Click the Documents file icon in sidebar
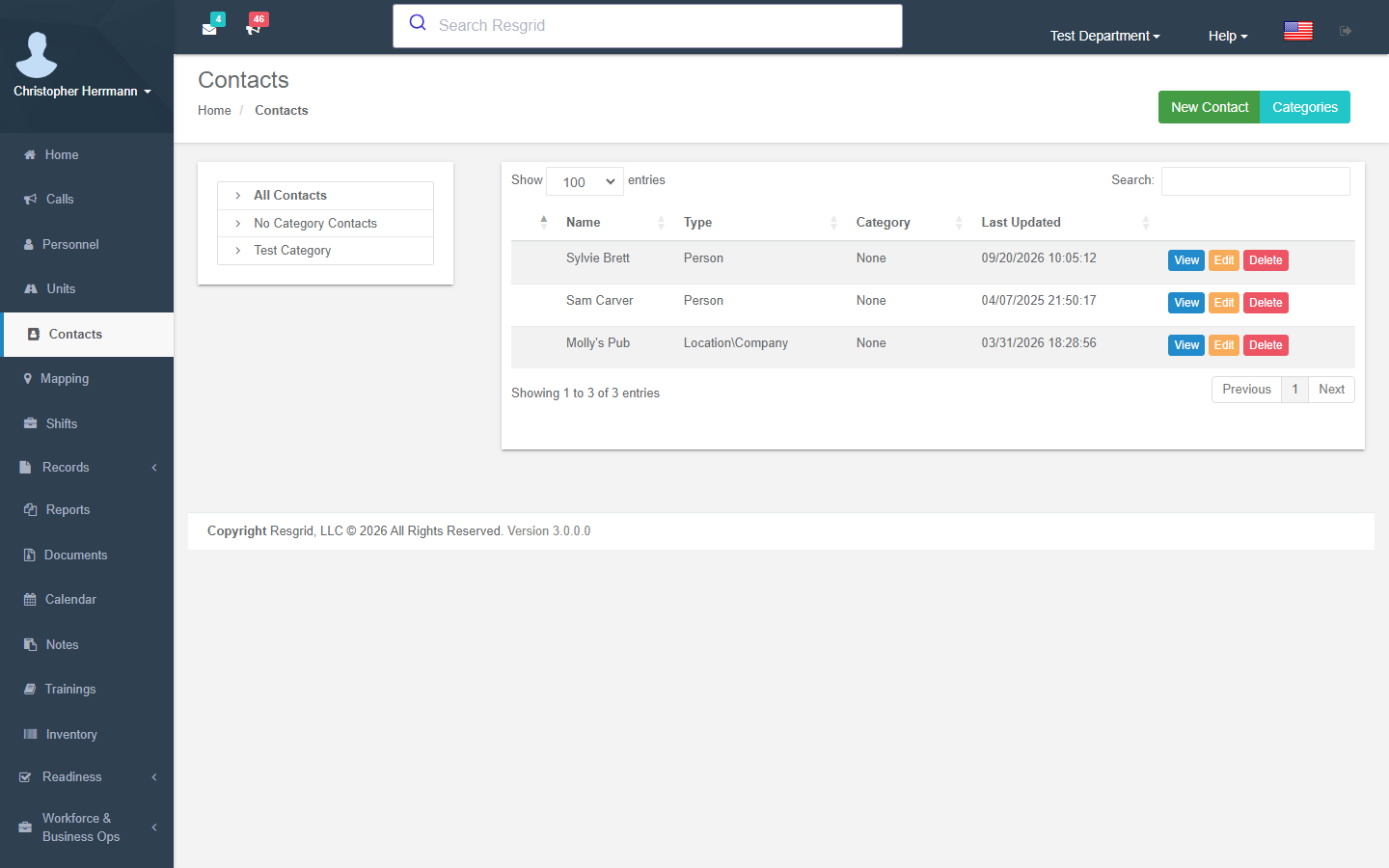 pyautogui.click(x=29, y=556)
